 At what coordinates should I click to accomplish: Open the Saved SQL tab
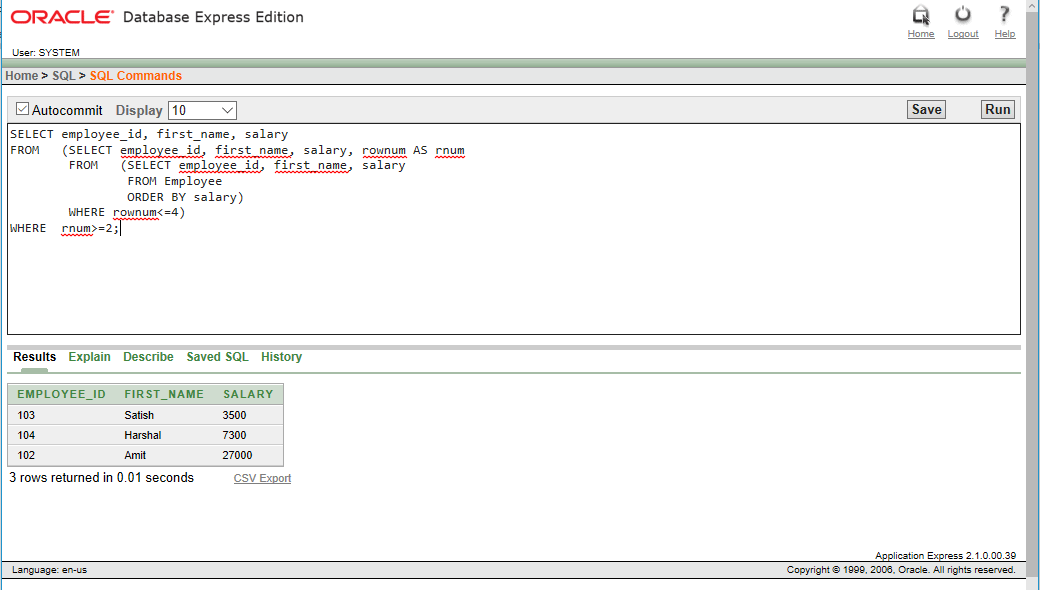(x=217, y=357)
